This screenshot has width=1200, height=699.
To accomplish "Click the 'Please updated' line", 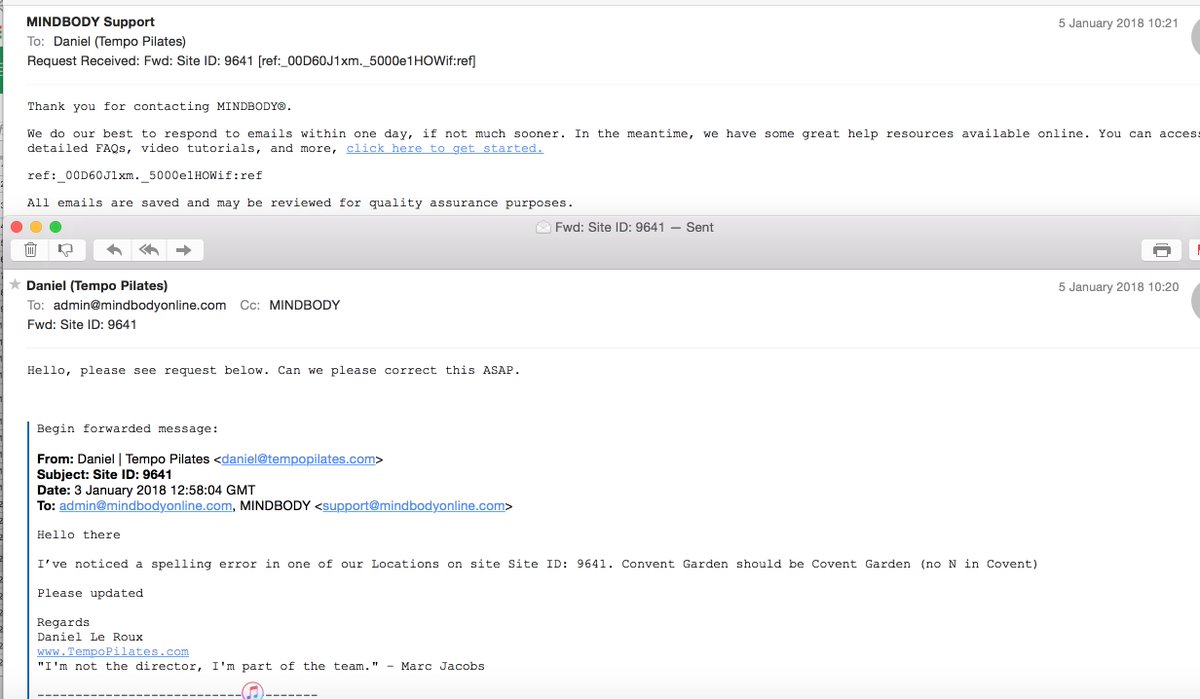I will pyautogui.click(x=90, y=593).
